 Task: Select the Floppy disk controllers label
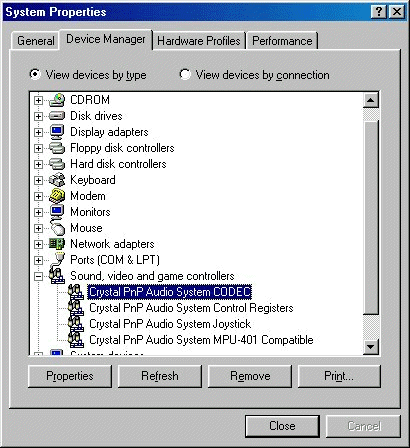coord(122,148)
